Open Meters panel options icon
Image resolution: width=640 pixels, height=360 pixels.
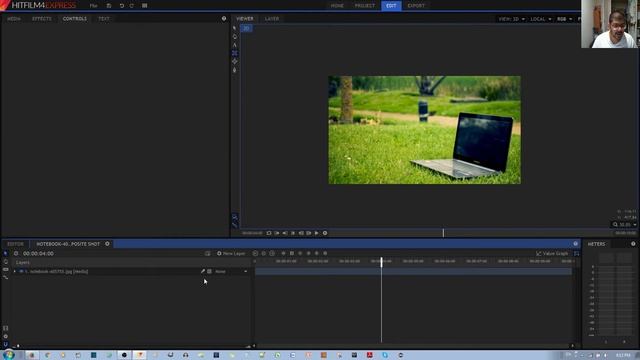[x=633, y=244]
